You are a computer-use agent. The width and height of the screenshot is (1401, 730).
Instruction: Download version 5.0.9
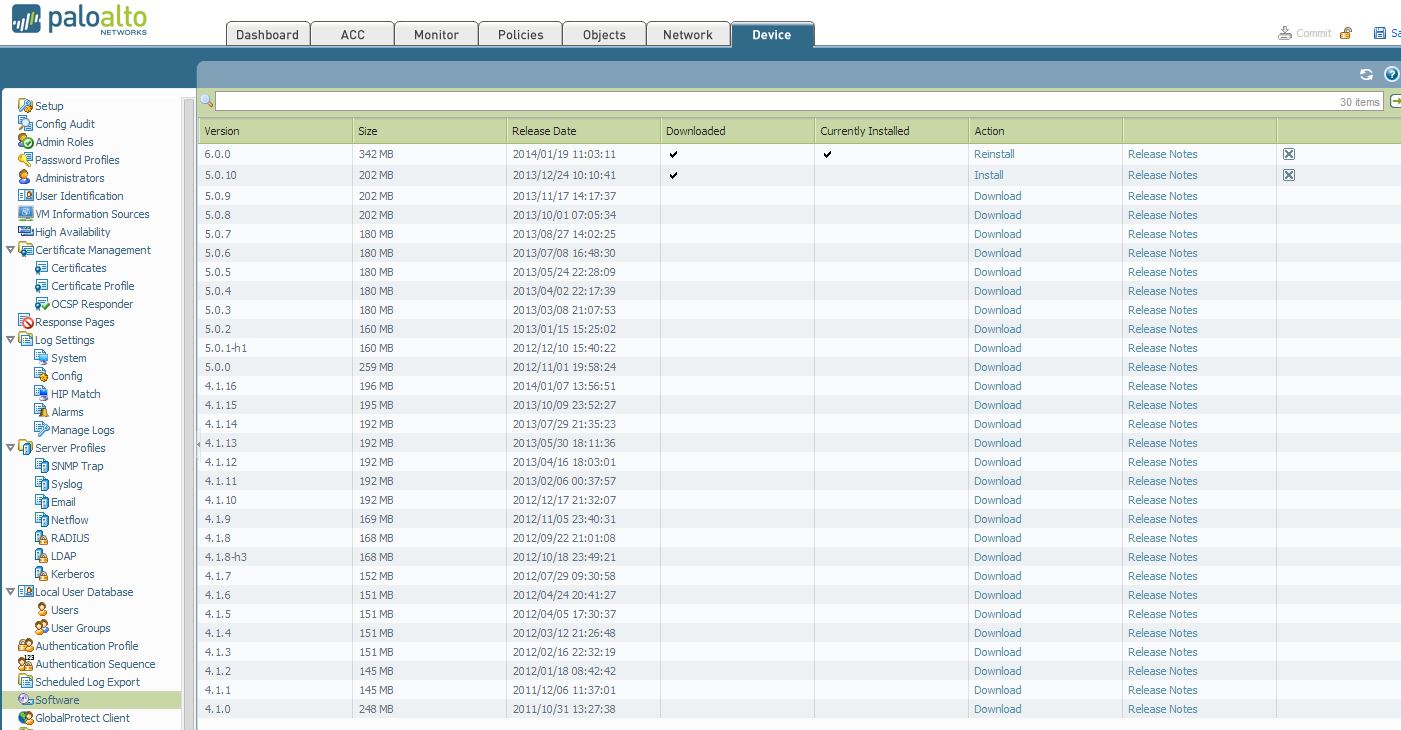[x=998, y=196]
